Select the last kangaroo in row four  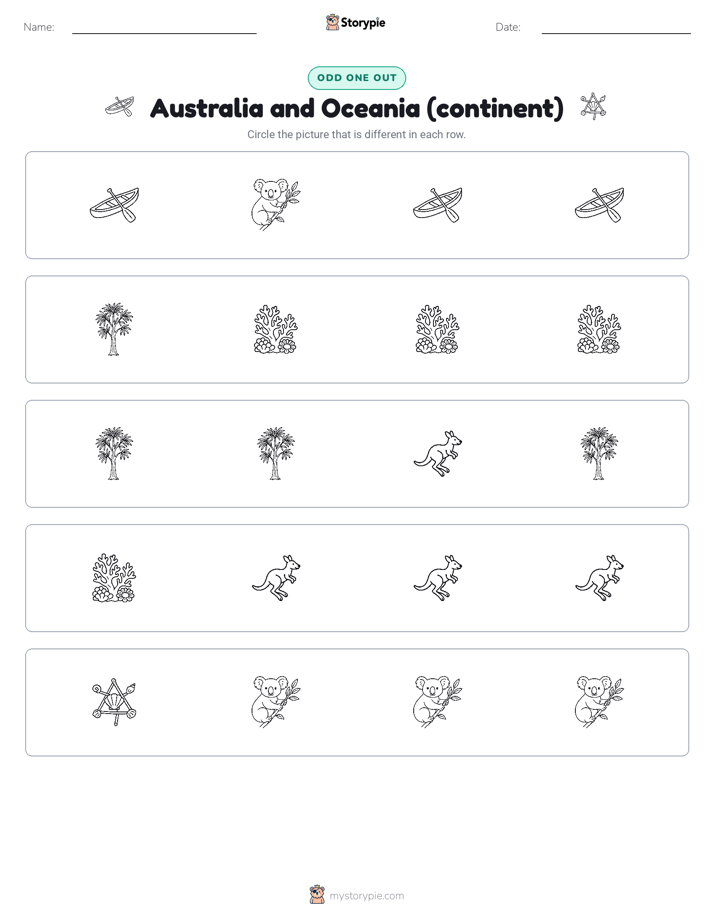pyautogui.click(x=599, y=578)
